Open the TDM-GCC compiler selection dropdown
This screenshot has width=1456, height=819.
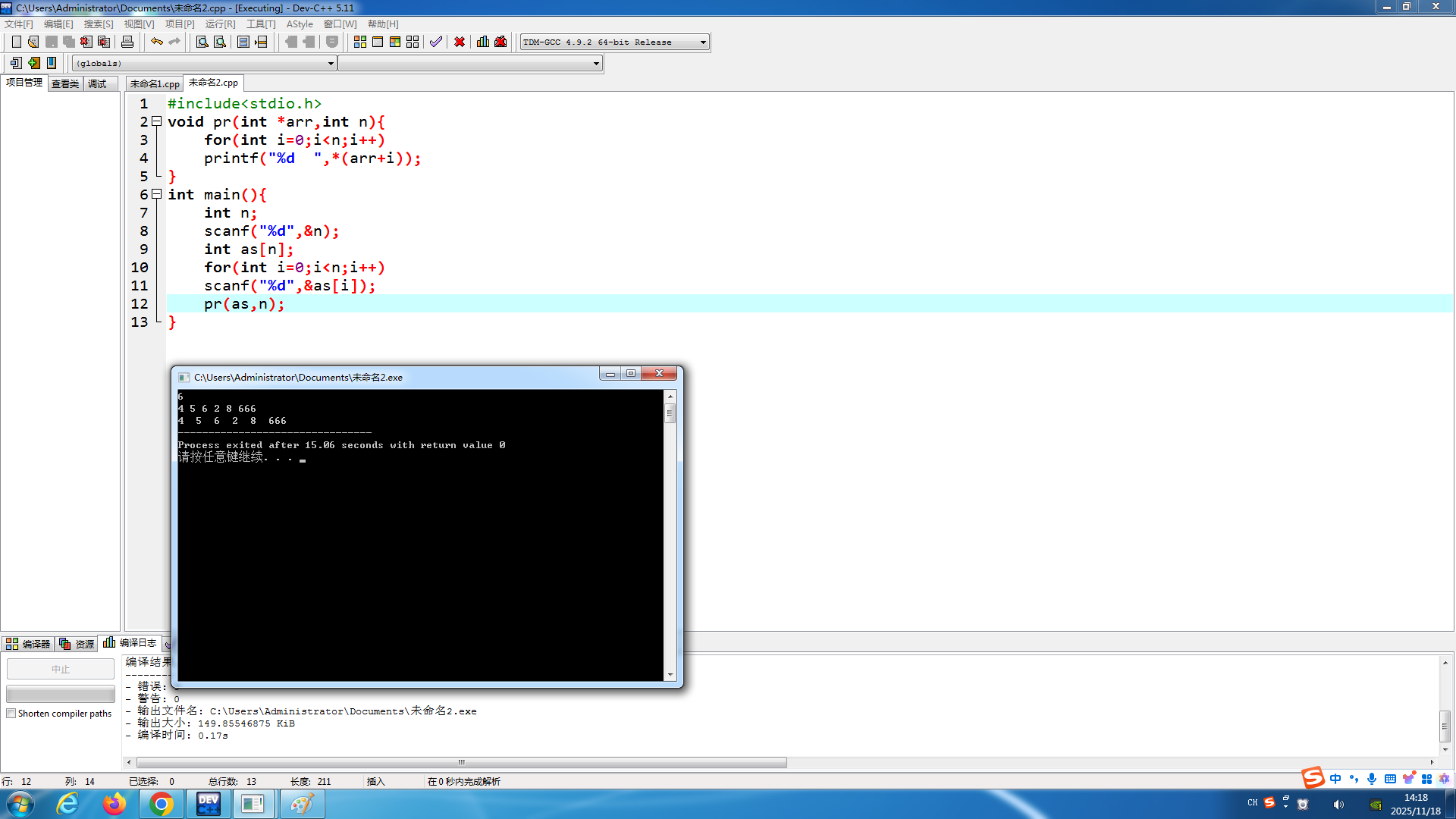pyautogui.click(x=703, y=42)
